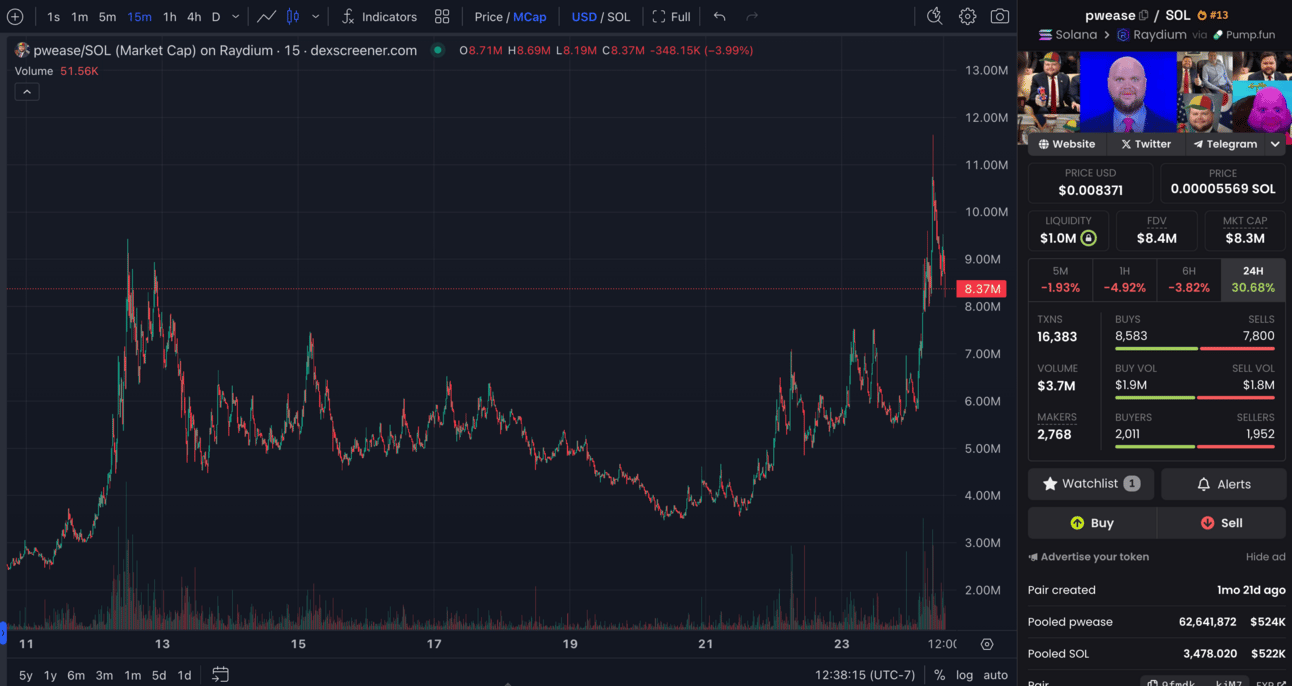Open the token Website link

click(x=1067, y=144)
